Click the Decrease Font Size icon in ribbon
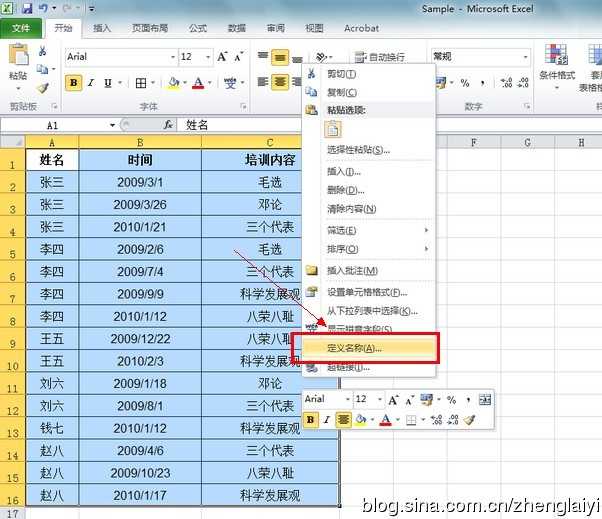This screenshot has height=519, width=602. (239, 57)
